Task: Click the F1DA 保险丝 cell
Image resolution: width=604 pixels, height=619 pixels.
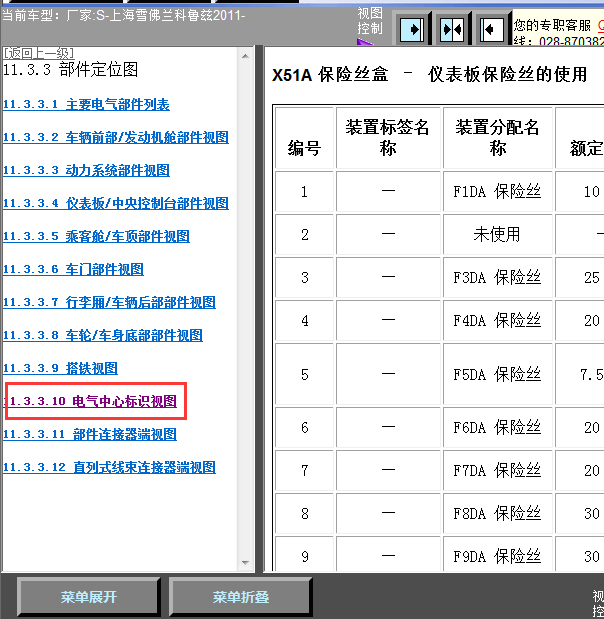Action: [497, 191]
